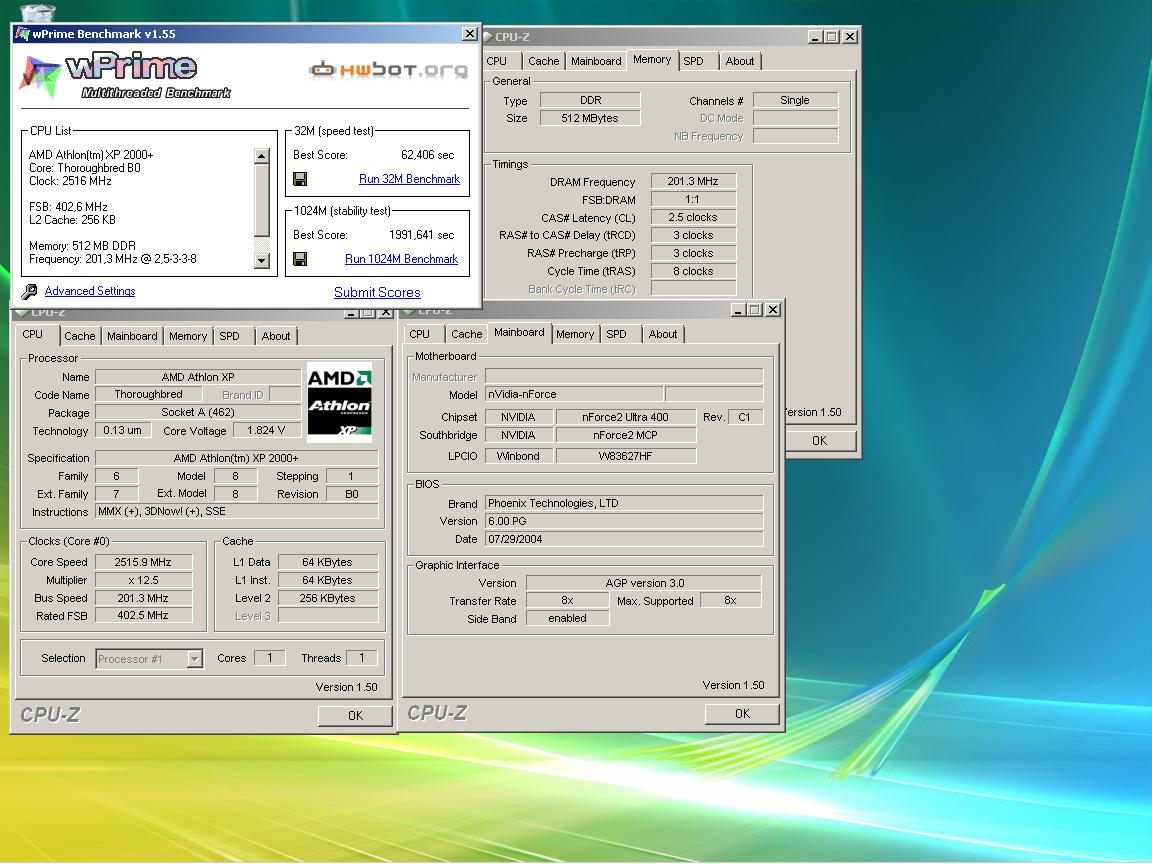1152x864 pixels.
Task: Open SPD tab in CPU-Z Mainboard window
Action: tap(616, 334)
